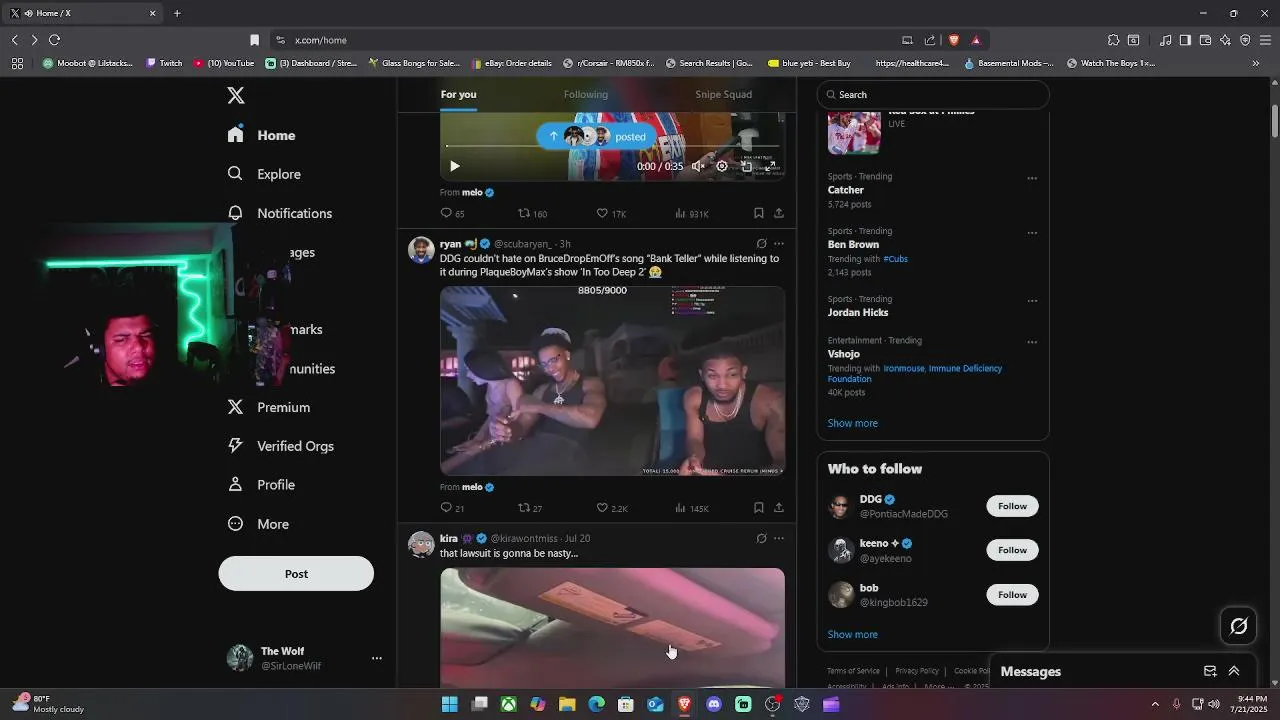Switch to the For you tab
The width and height of the screenshot is (1280, 720).
coord(458,94)
